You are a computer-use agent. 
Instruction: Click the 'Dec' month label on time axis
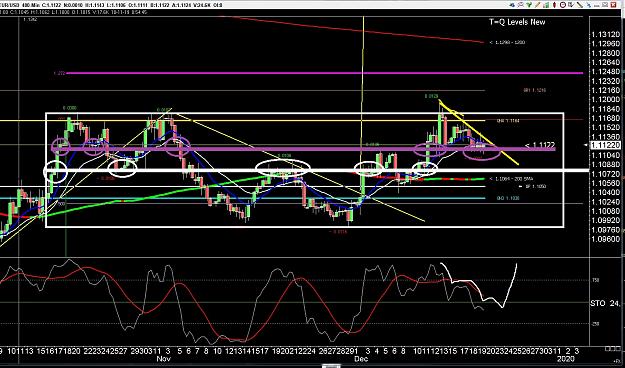[360, 359]
